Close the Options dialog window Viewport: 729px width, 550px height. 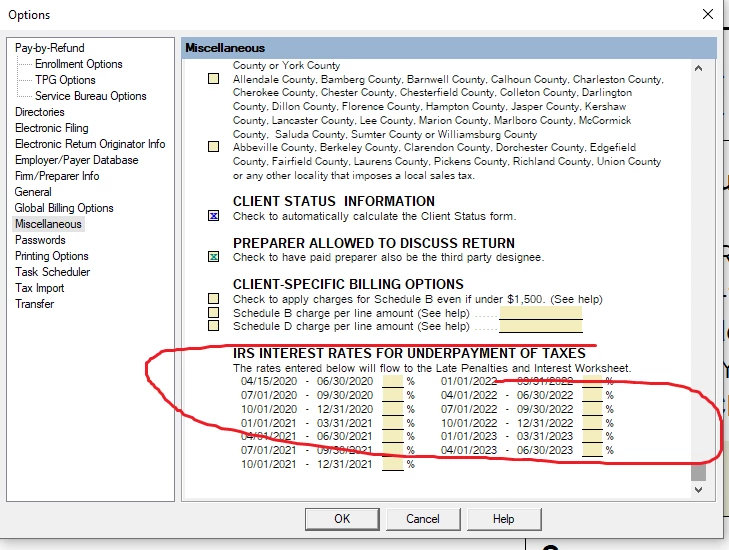[708, 14]
